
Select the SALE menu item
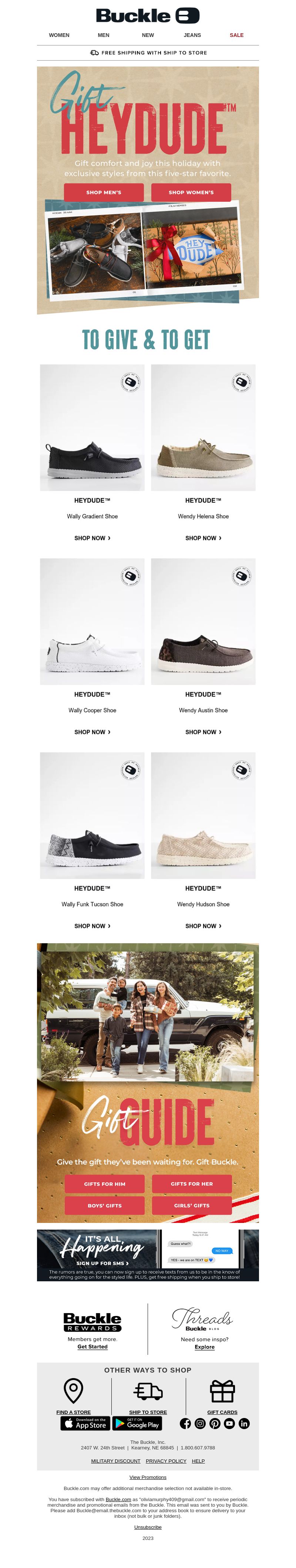(x=236, y=35)
